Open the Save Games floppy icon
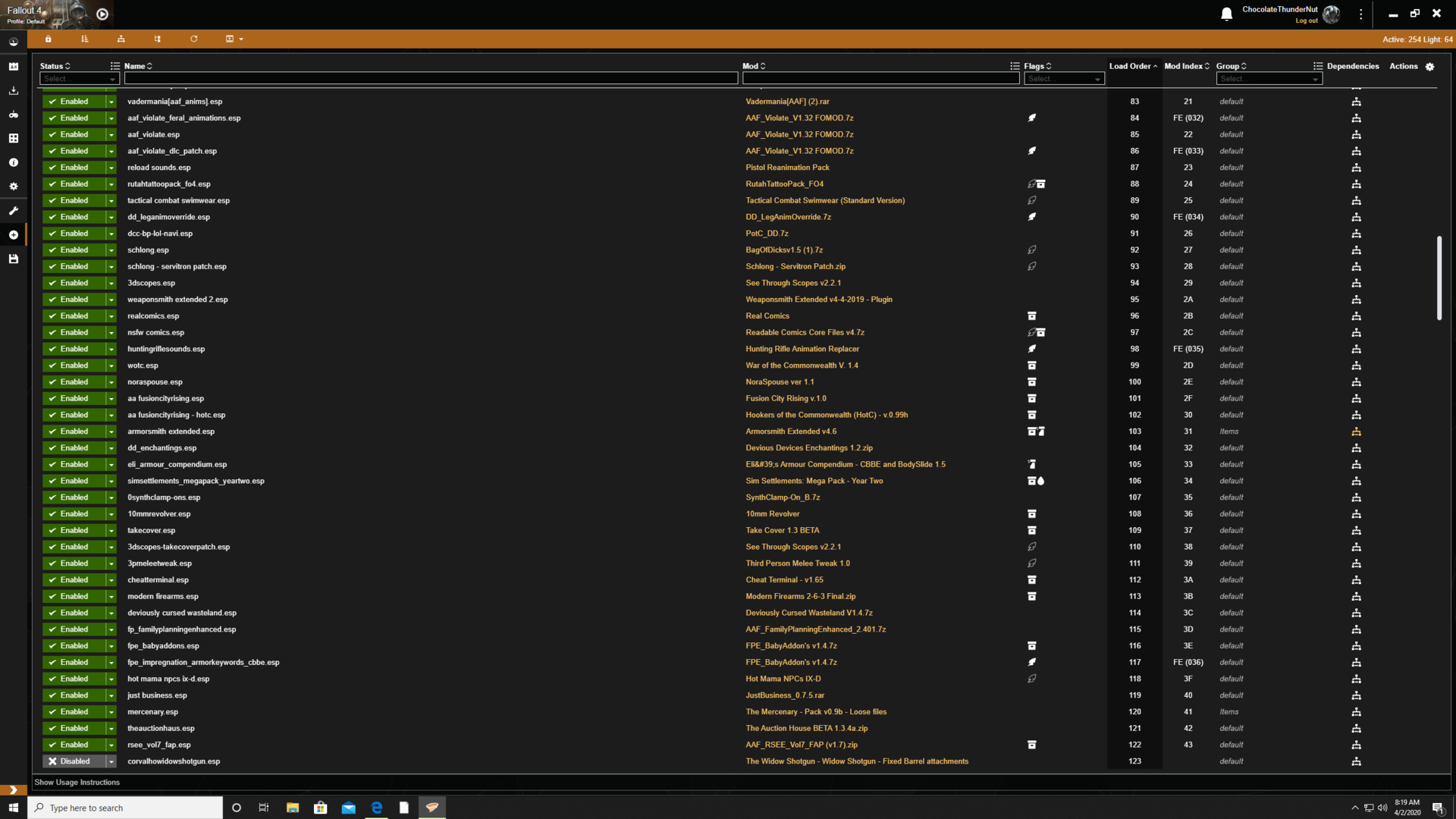 pos(13,259)
